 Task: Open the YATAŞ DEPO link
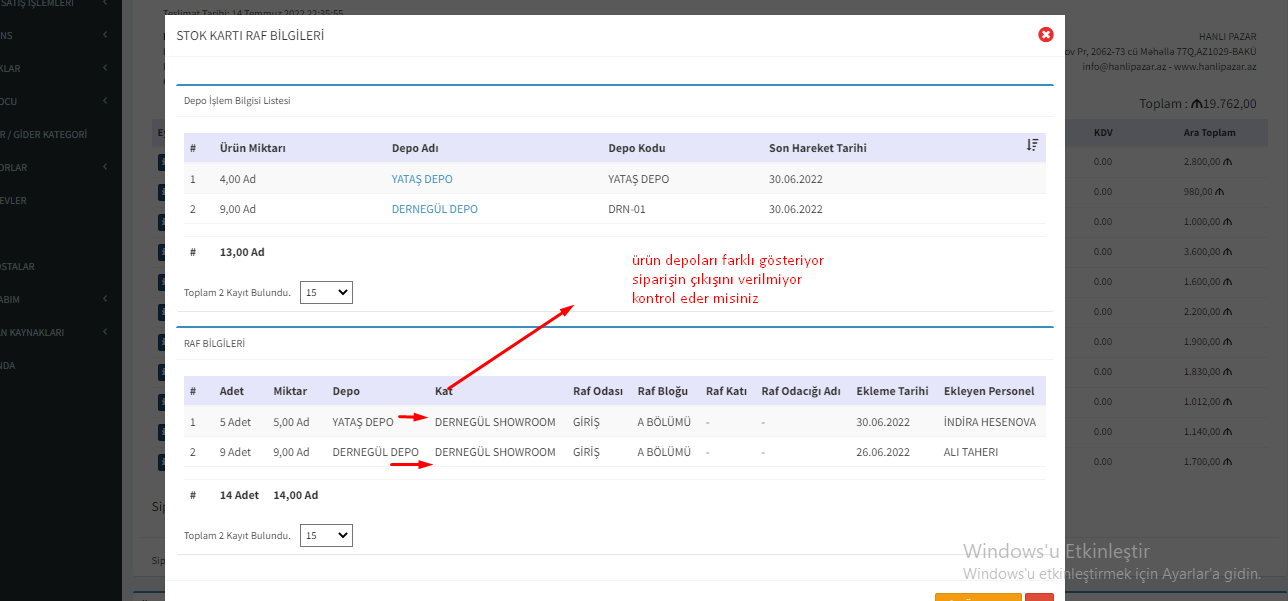coord(422,179)
